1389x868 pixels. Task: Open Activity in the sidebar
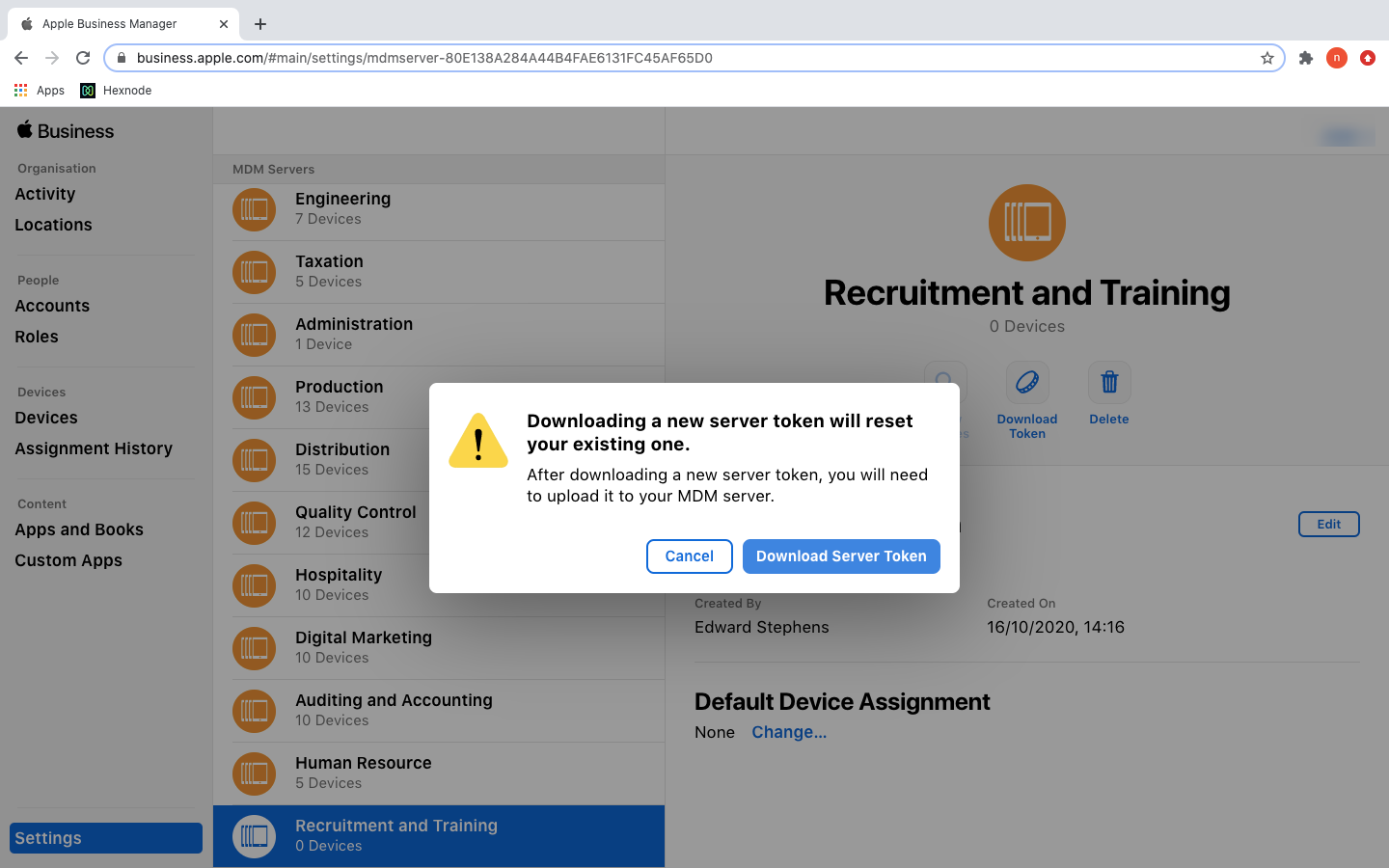tap(45, 194)
